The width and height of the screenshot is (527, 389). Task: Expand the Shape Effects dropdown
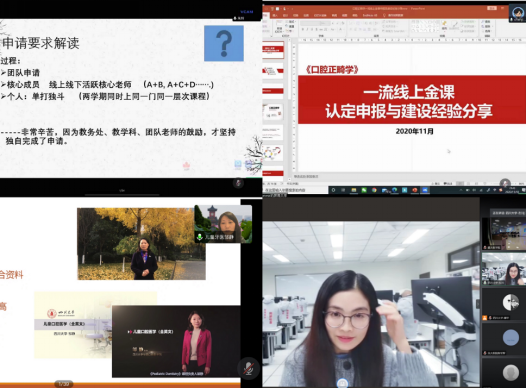[468, 31]
